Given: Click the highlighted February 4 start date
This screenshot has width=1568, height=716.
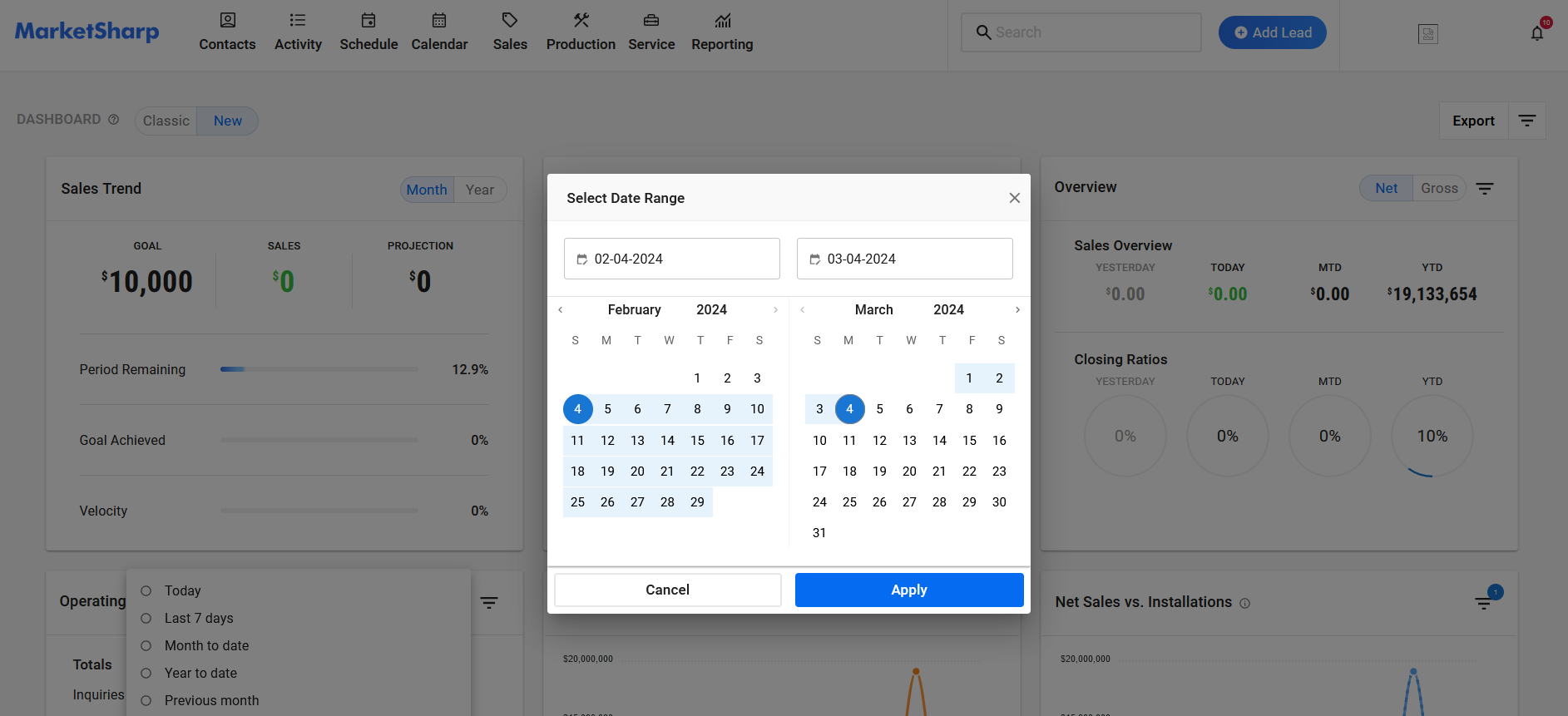Looking at the screenshot, I should (x=577, y=408).
